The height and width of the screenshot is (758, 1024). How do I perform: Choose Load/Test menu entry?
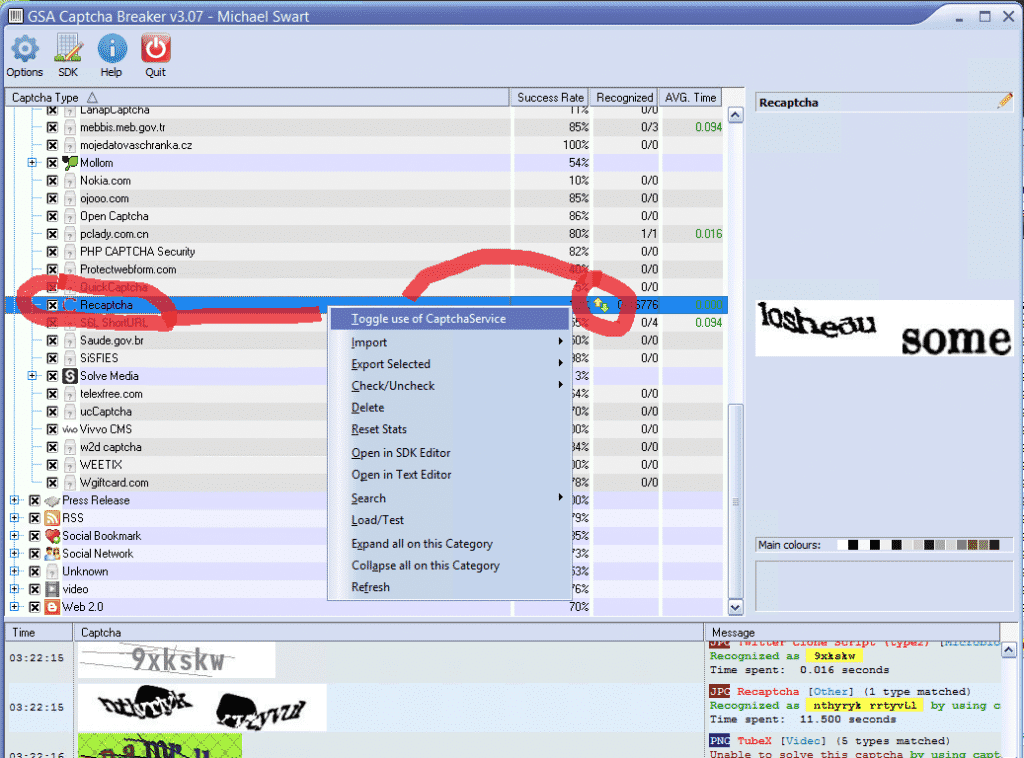[x=449, y=520]
